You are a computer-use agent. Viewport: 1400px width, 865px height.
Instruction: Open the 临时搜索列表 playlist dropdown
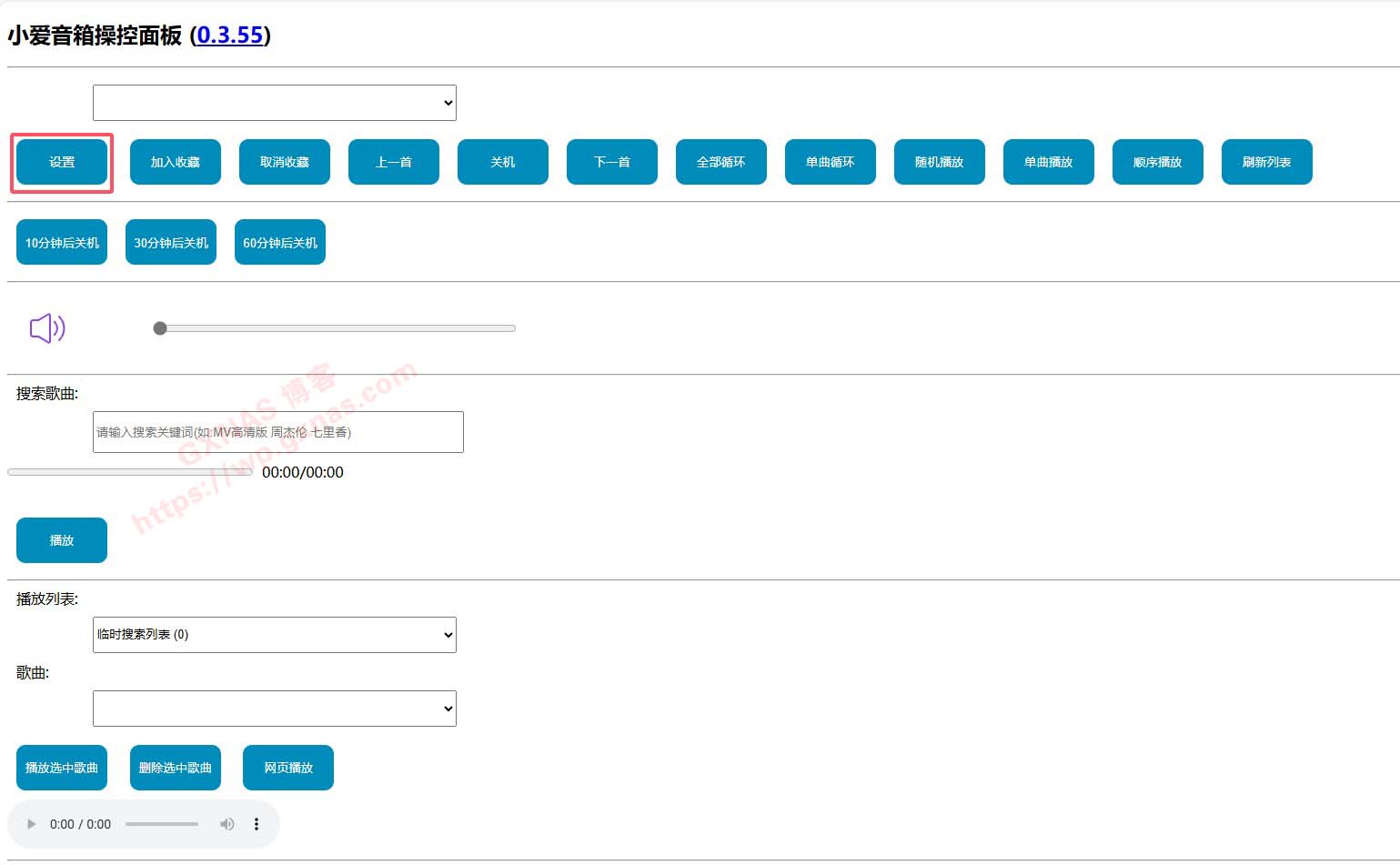[x=275, y=635]
